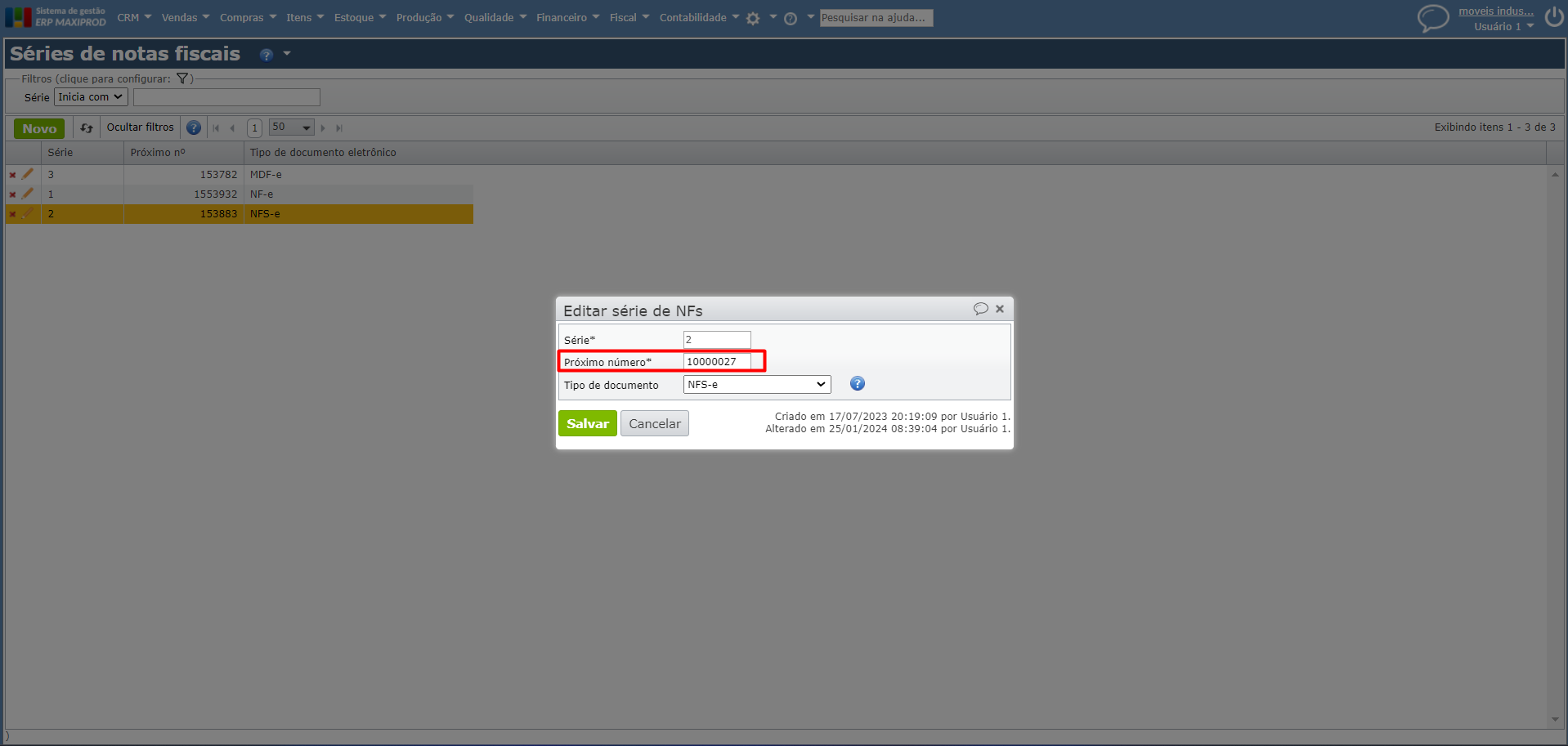Click the Série filter text box
Viewport: 1568px width, 746px height.
coord(226,97)
